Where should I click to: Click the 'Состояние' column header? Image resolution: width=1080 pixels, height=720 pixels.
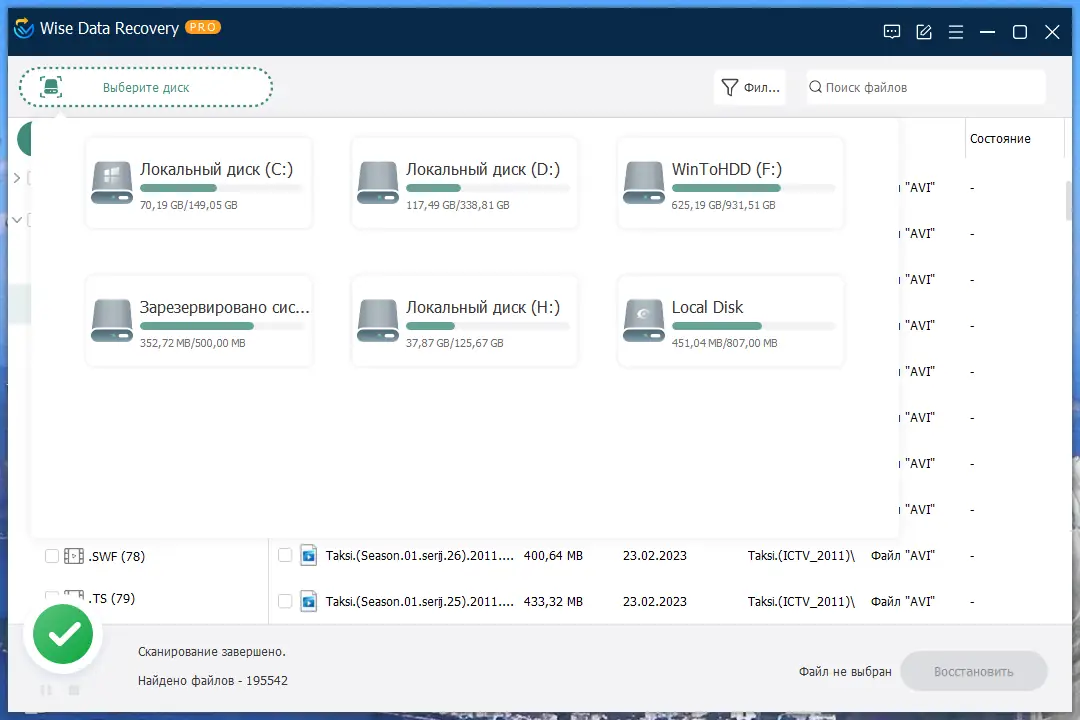(1000, 138)
